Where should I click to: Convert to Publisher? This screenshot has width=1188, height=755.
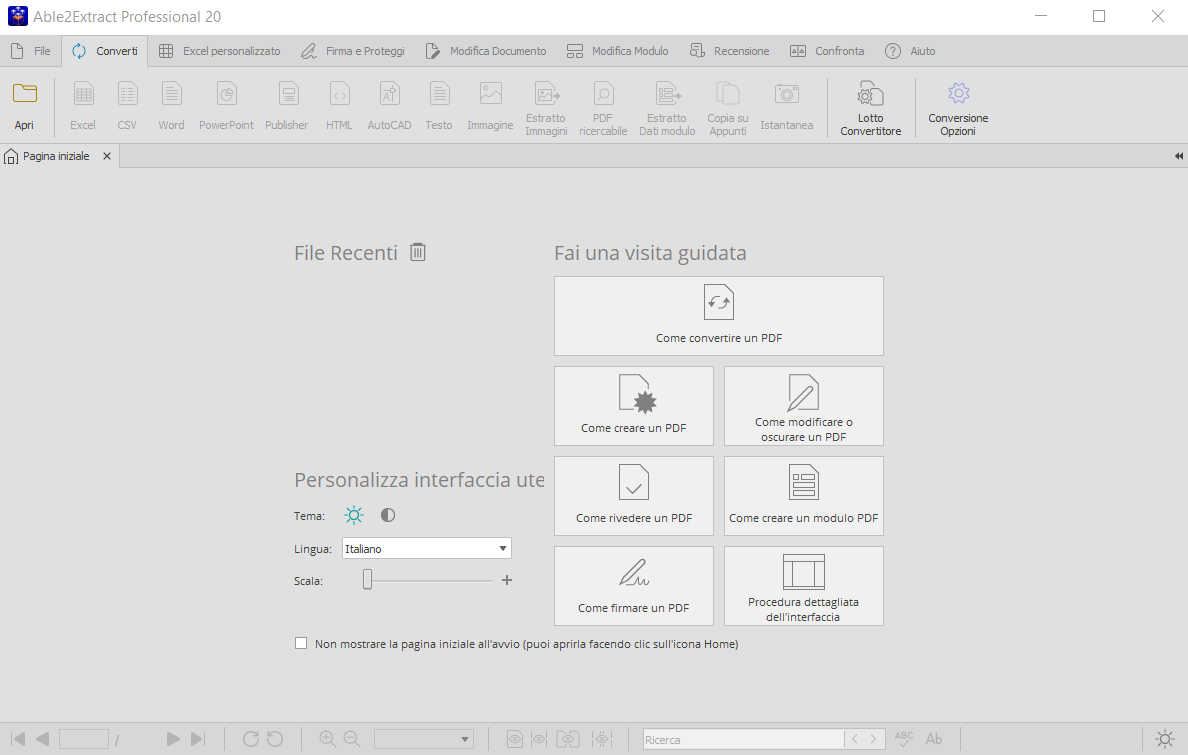286,107
